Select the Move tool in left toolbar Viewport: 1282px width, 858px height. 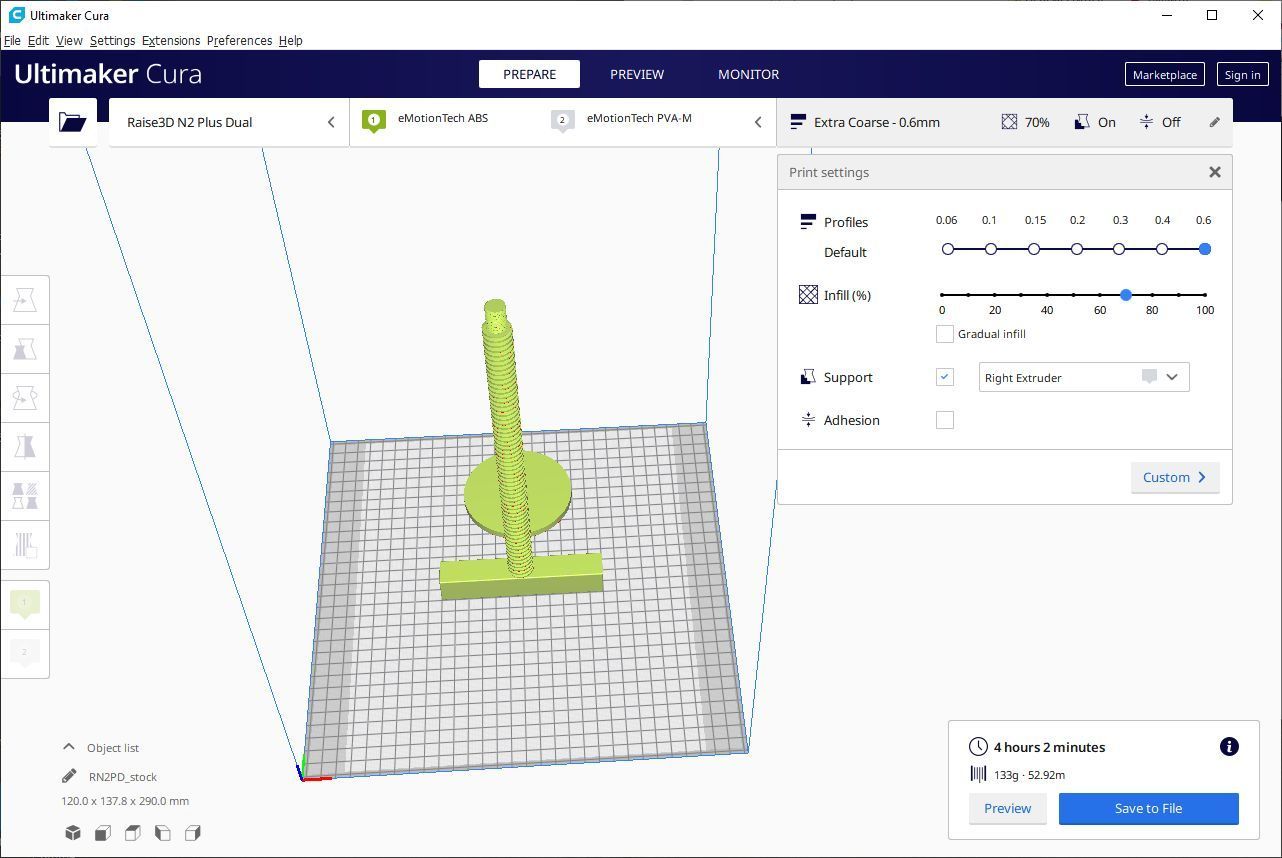click(25, 300)
